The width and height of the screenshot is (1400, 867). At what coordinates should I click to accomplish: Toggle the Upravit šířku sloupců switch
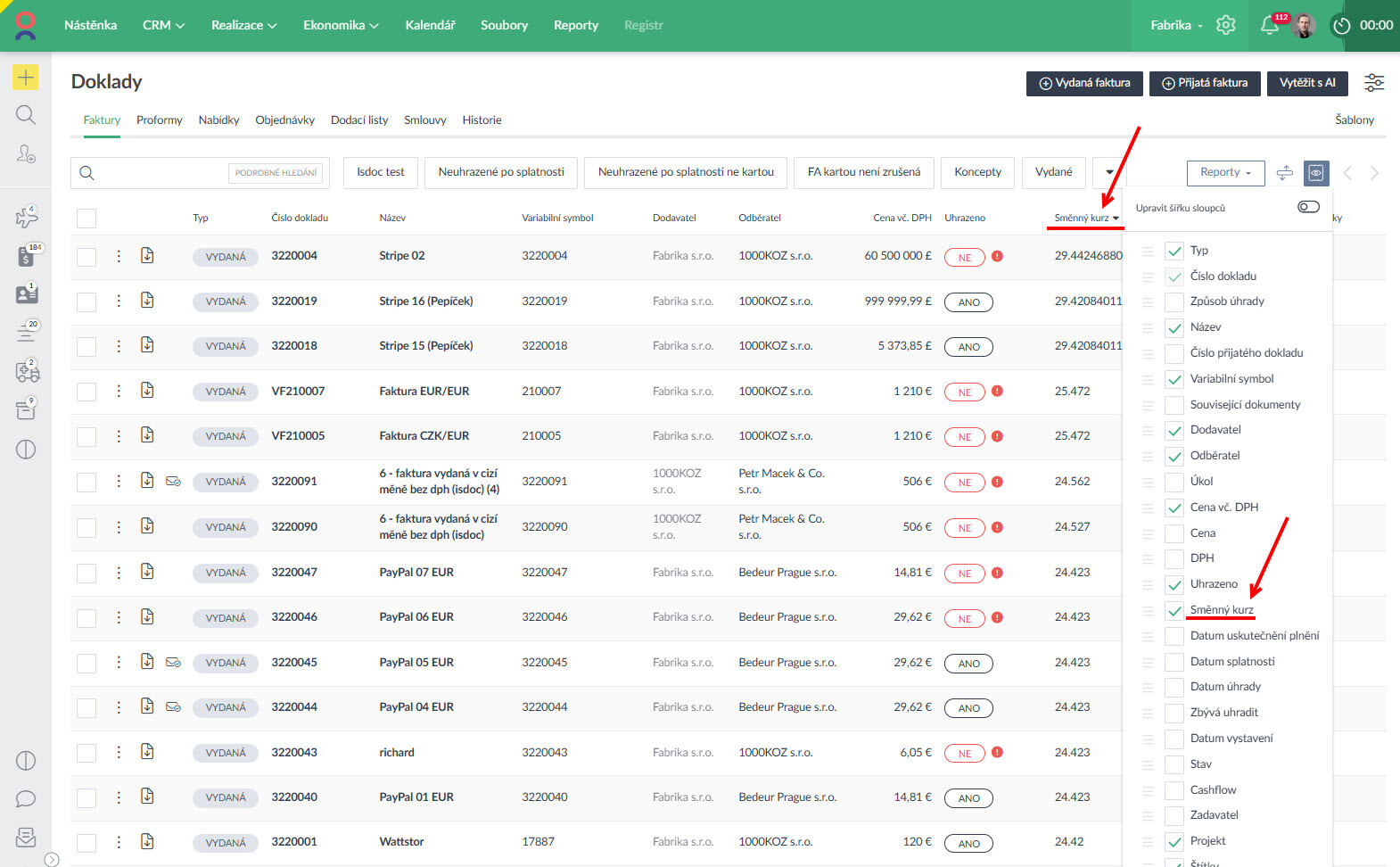[1308, 207]
